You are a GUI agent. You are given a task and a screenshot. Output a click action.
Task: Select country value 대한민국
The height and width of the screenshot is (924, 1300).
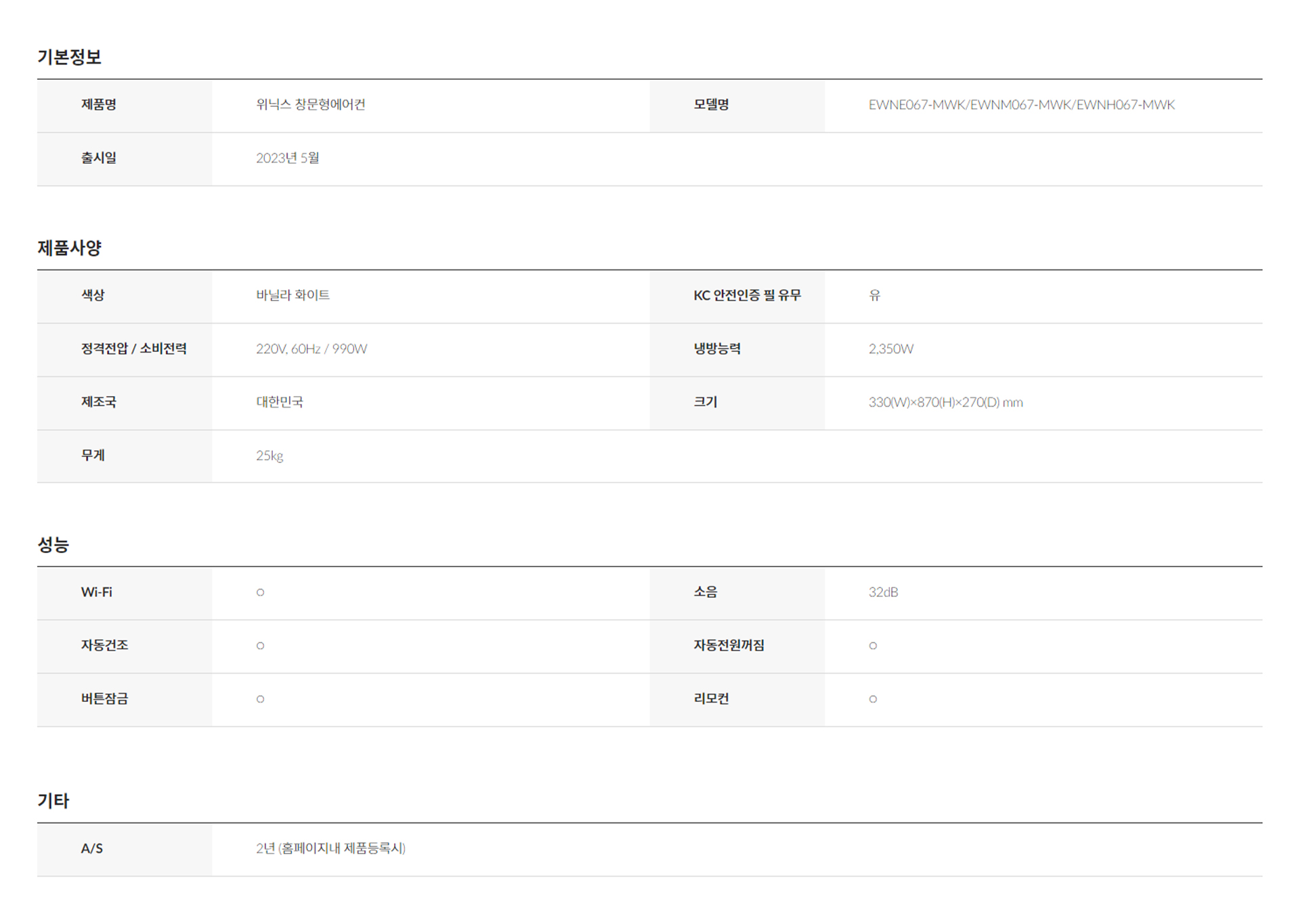(279, 402)
